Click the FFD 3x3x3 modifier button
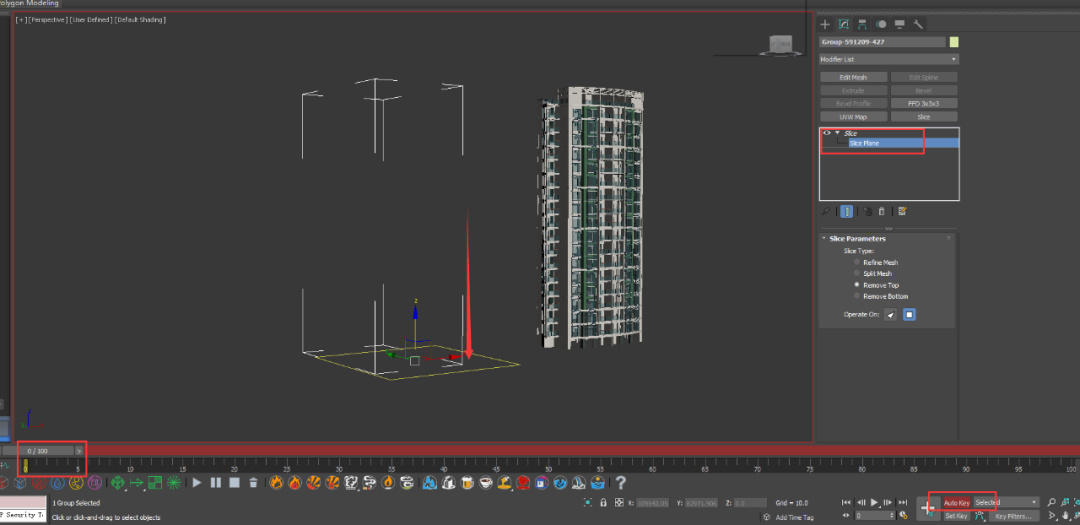1080x525 pixels. click(924, 103)
